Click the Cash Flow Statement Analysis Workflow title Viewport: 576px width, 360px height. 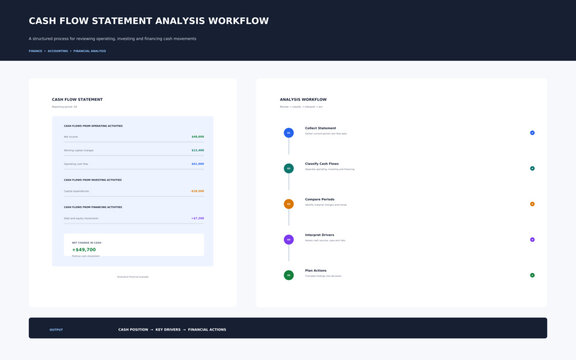(149, 21)
